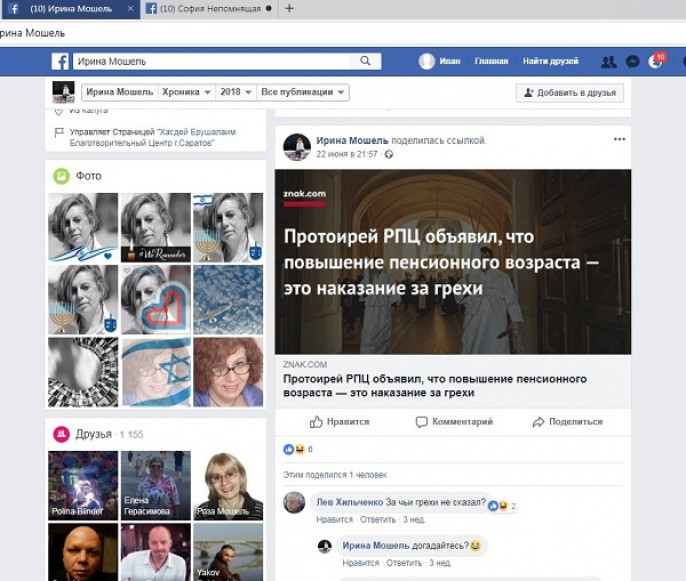Click Этим поделился 1 человек
Viewport: 686px width, 581px height.
click(x=335, y=475)
